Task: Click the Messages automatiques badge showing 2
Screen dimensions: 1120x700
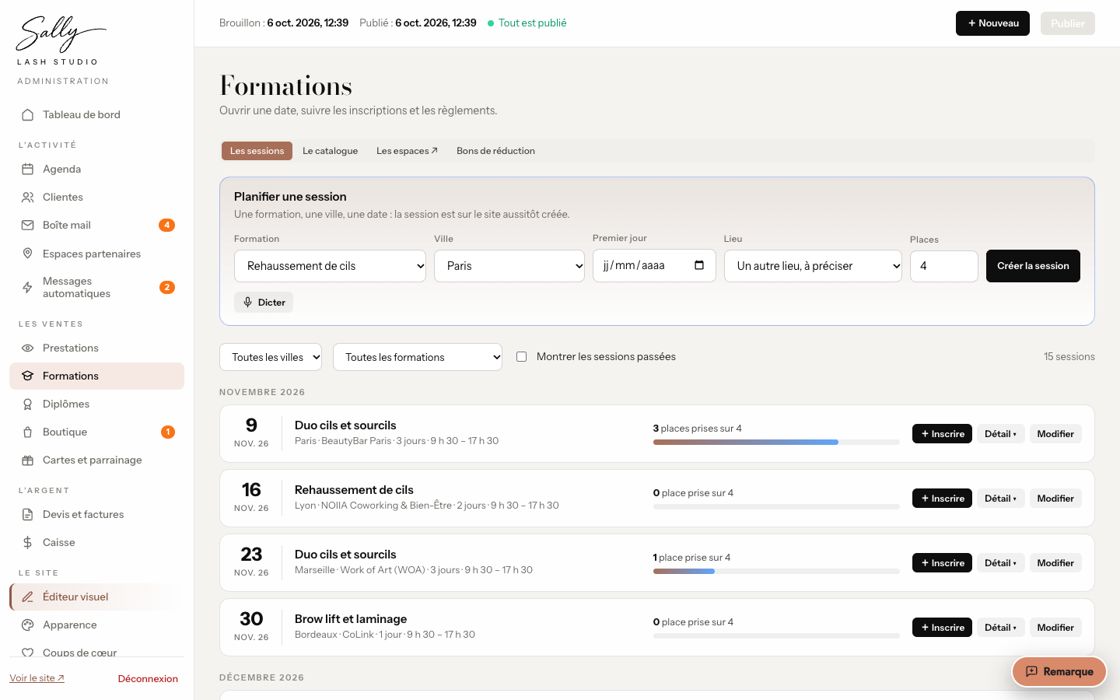Action: (x=166, y=287)
